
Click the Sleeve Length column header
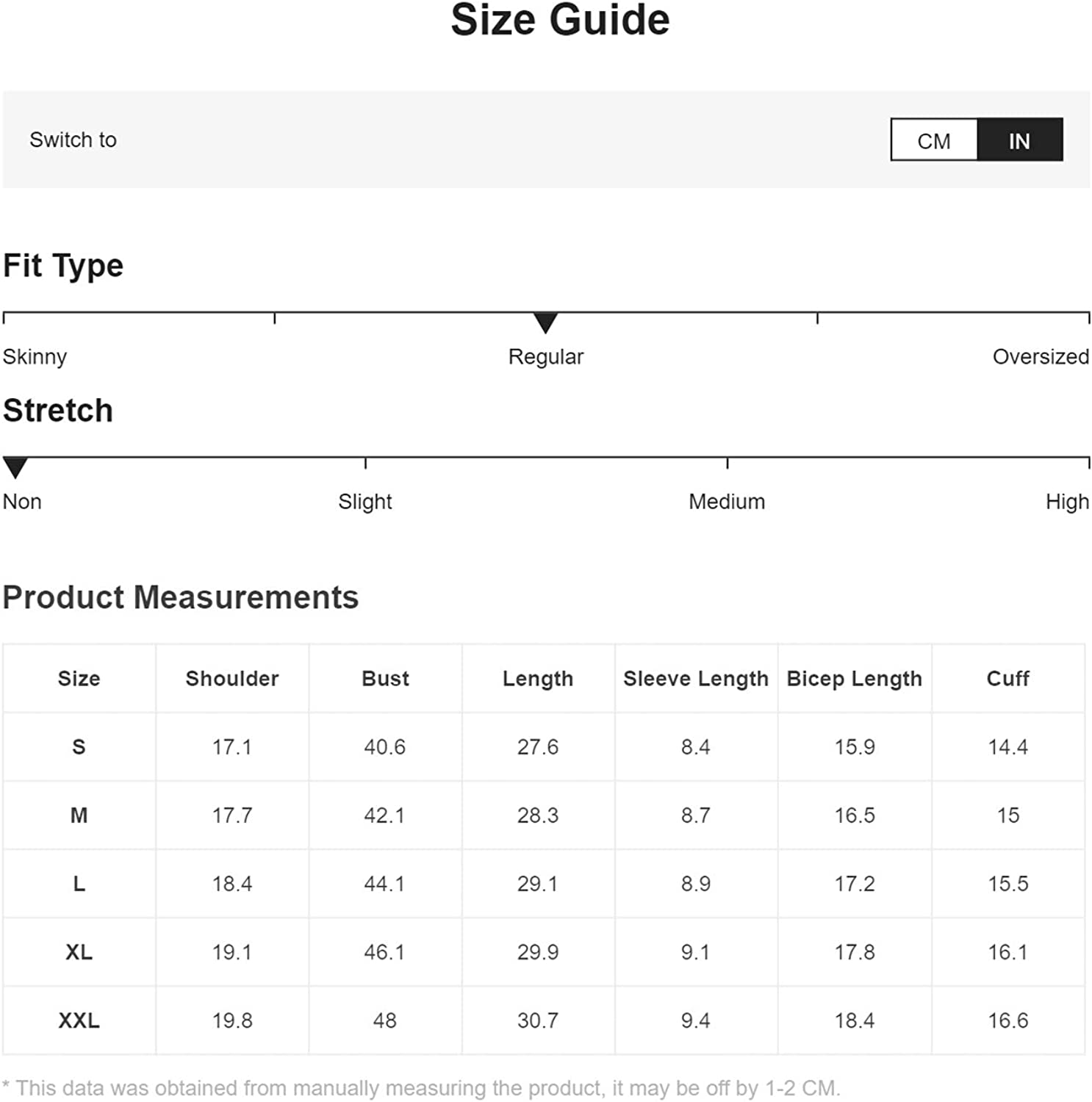[x=695, y=679]
